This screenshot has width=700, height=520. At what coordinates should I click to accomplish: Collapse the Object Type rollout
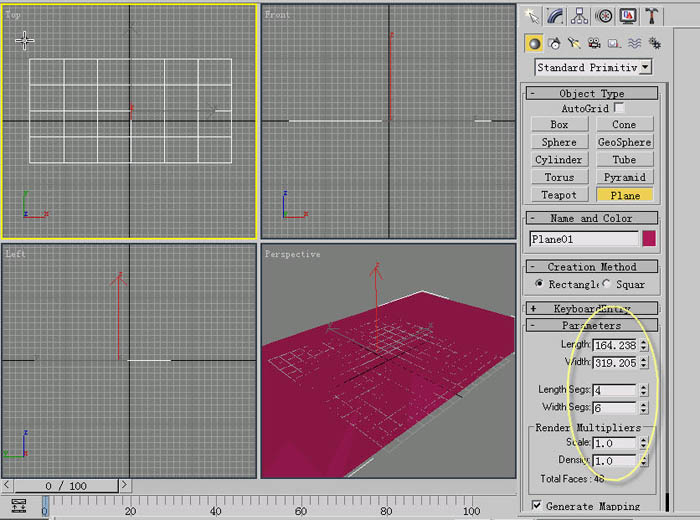coord(591,93)
